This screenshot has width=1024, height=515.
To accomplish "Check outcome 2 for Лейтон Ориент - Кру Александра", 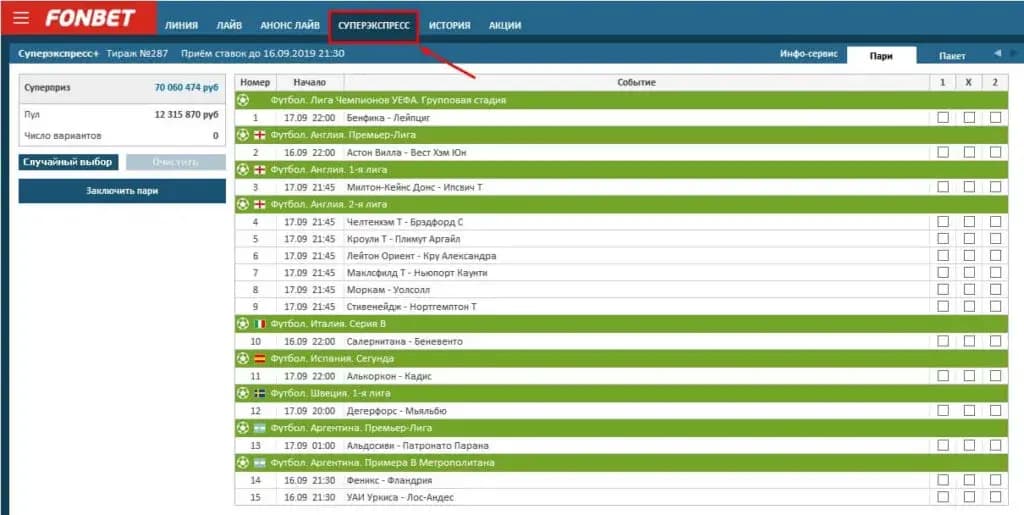I will click(995, 255).
